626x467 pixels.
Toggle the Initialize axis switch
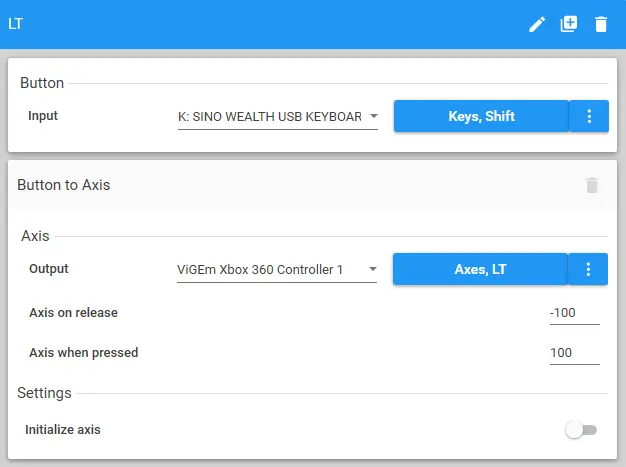(580, 430)
